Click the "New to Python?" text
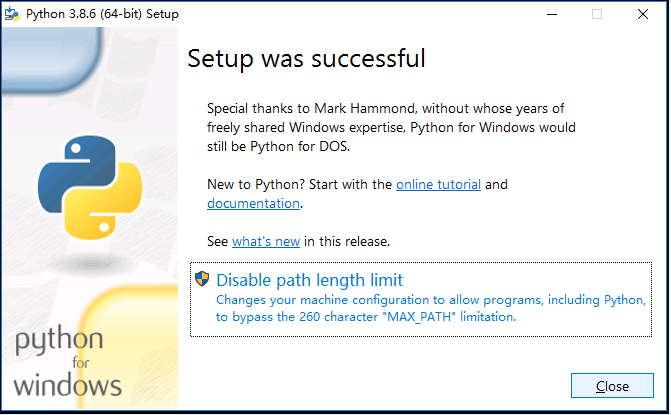 [x=255, y=184]
